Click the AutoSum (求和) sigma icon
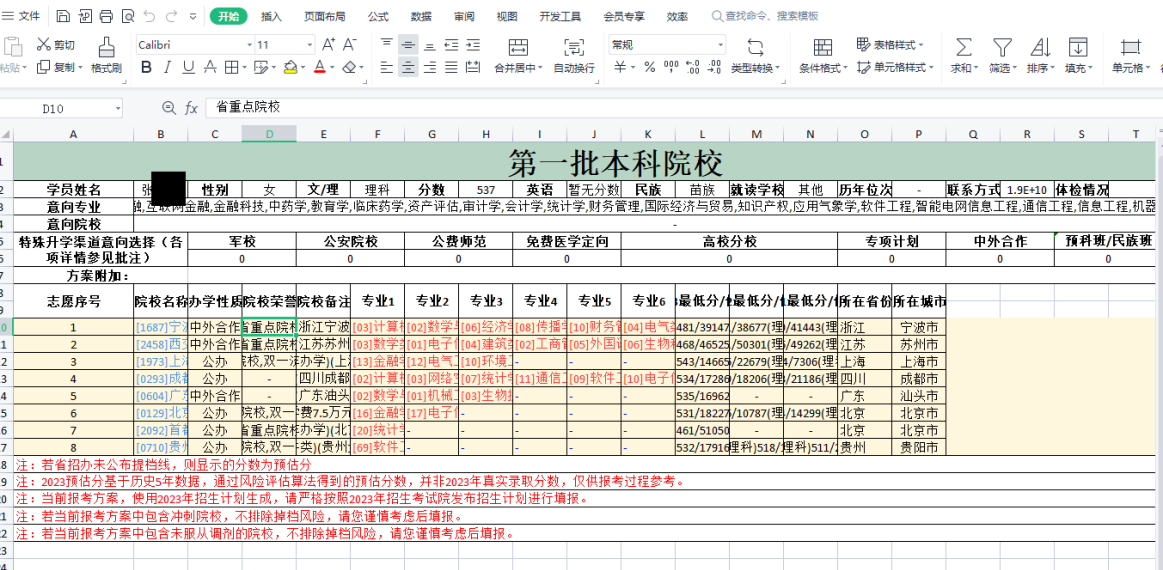1163x570 pixels. pyautogui.click(x=963, y=48)
